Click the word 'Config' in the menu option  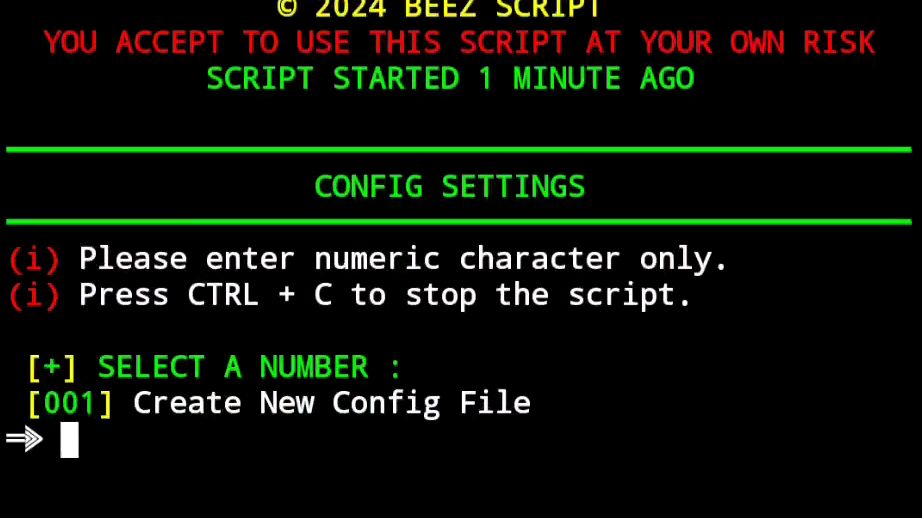tap(386, 404)
